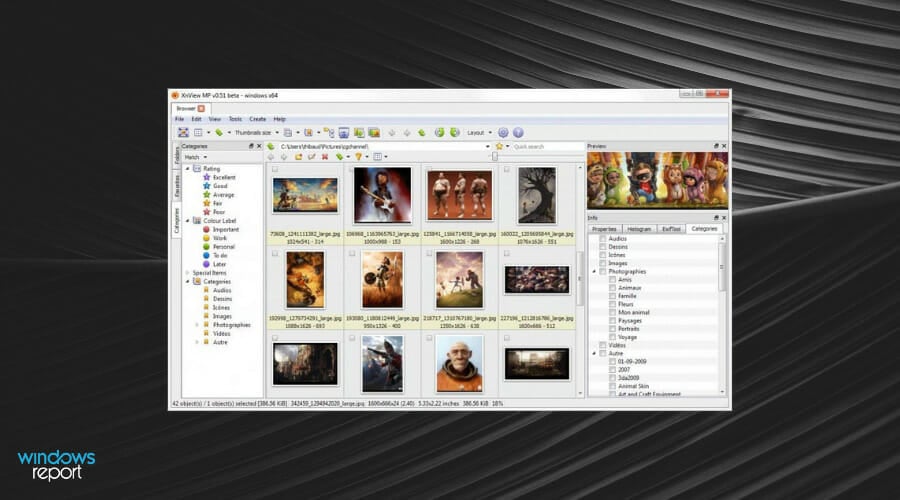This screenshot has height=500, width=900.
Task: Click the green right rotate icon
Action: coord(454,133)
